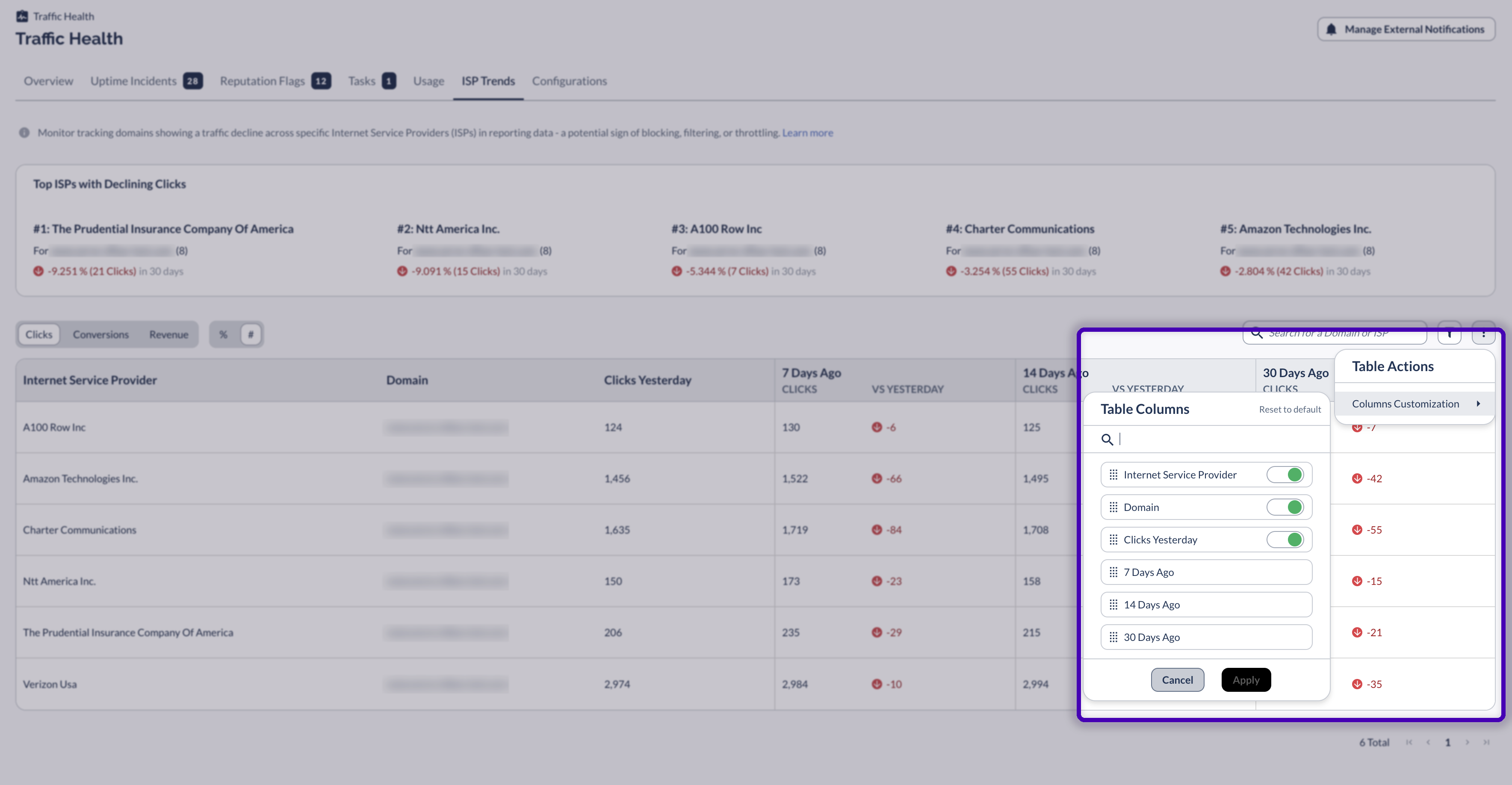
Task: Click Reset to default in Table Columns
Action: click(1290, 410)
